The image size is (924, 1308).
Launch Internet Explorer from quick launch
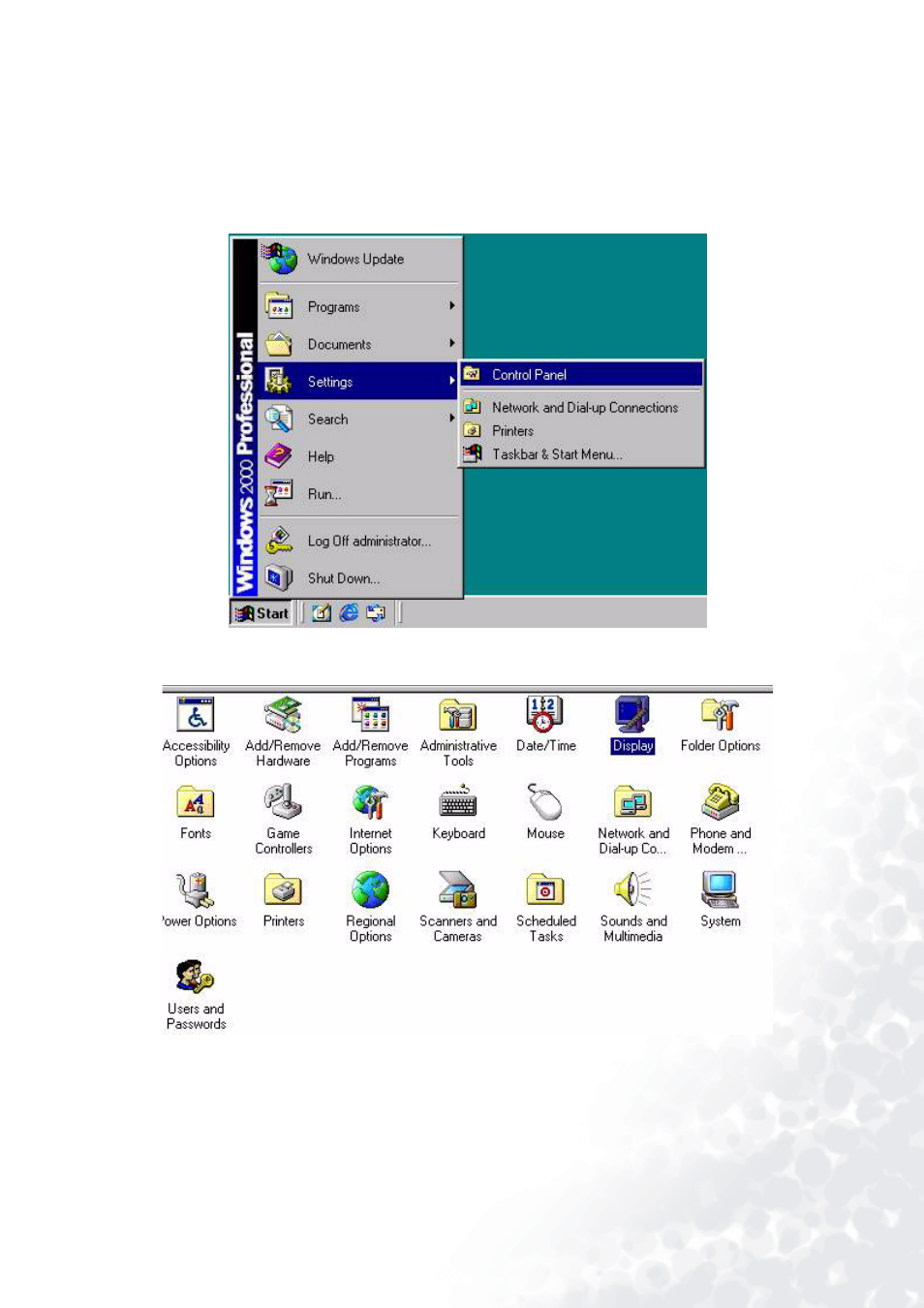349,612
